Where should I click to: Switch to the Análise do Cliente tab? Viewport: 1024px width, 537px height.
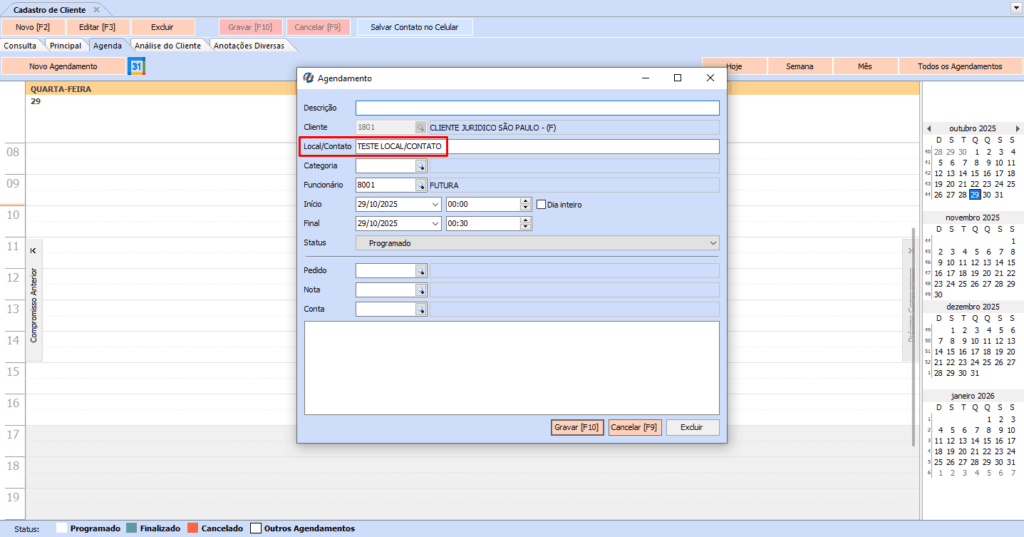click(167, 46)
